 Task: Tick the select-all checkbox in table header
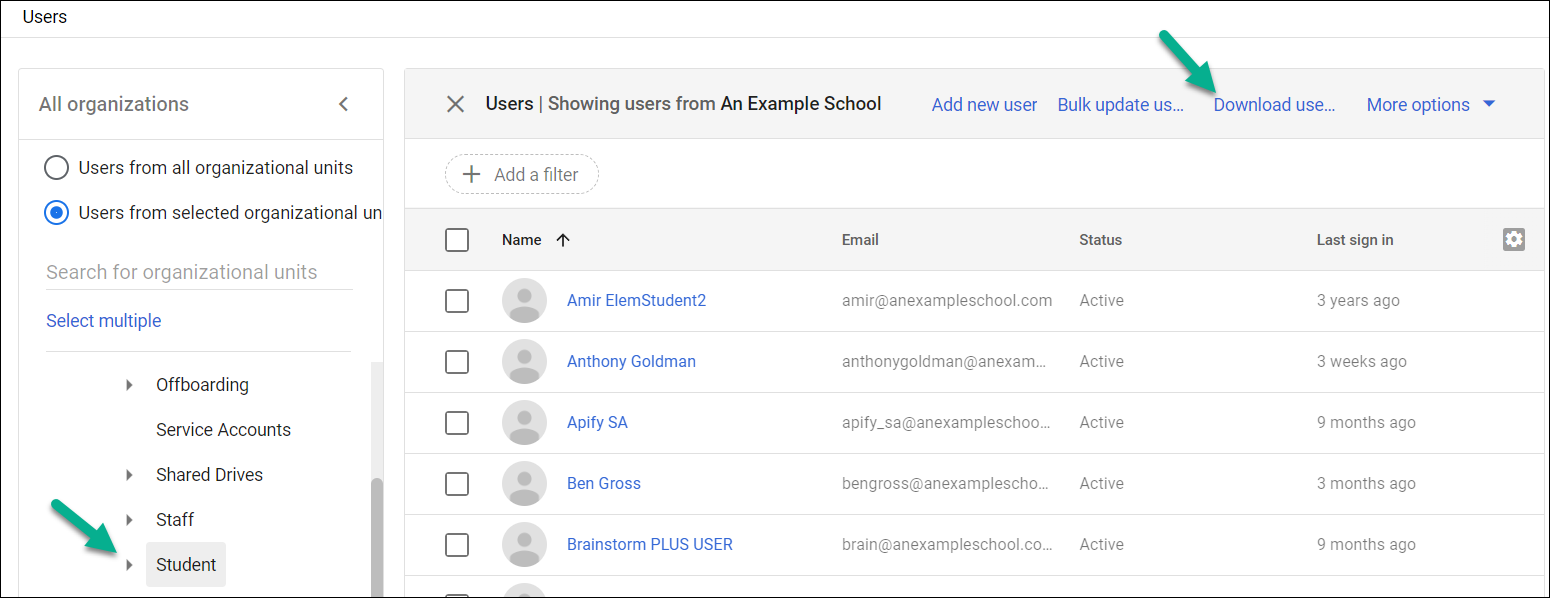click(x=457, y=240)
